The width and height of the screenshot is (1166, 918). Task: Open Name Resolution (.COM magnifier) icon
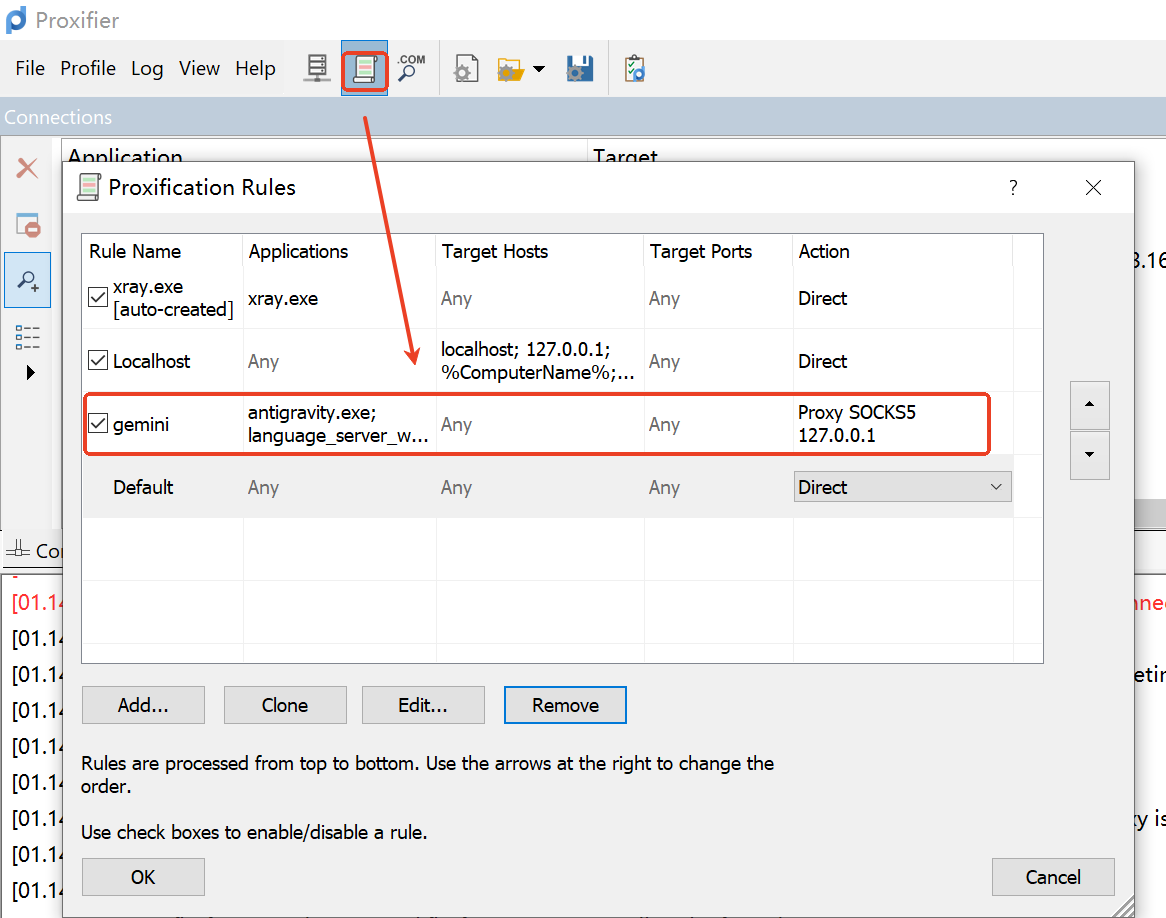(x=410, y=69)
